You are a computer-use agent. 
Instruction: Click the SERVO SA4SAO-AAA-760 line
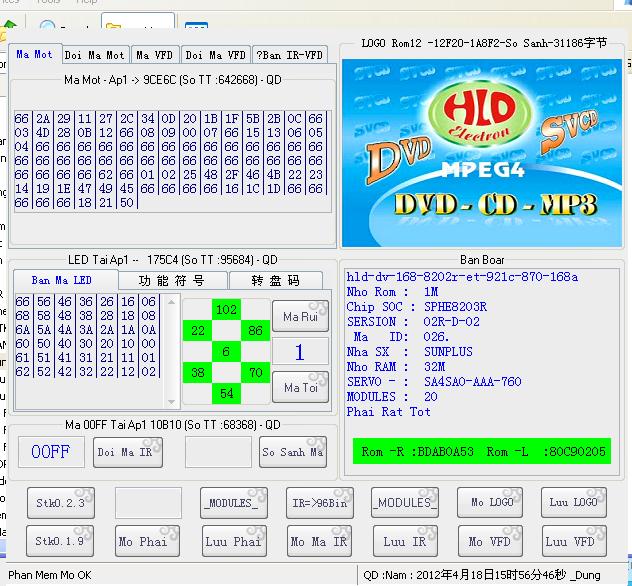click(x=434, y=382)
